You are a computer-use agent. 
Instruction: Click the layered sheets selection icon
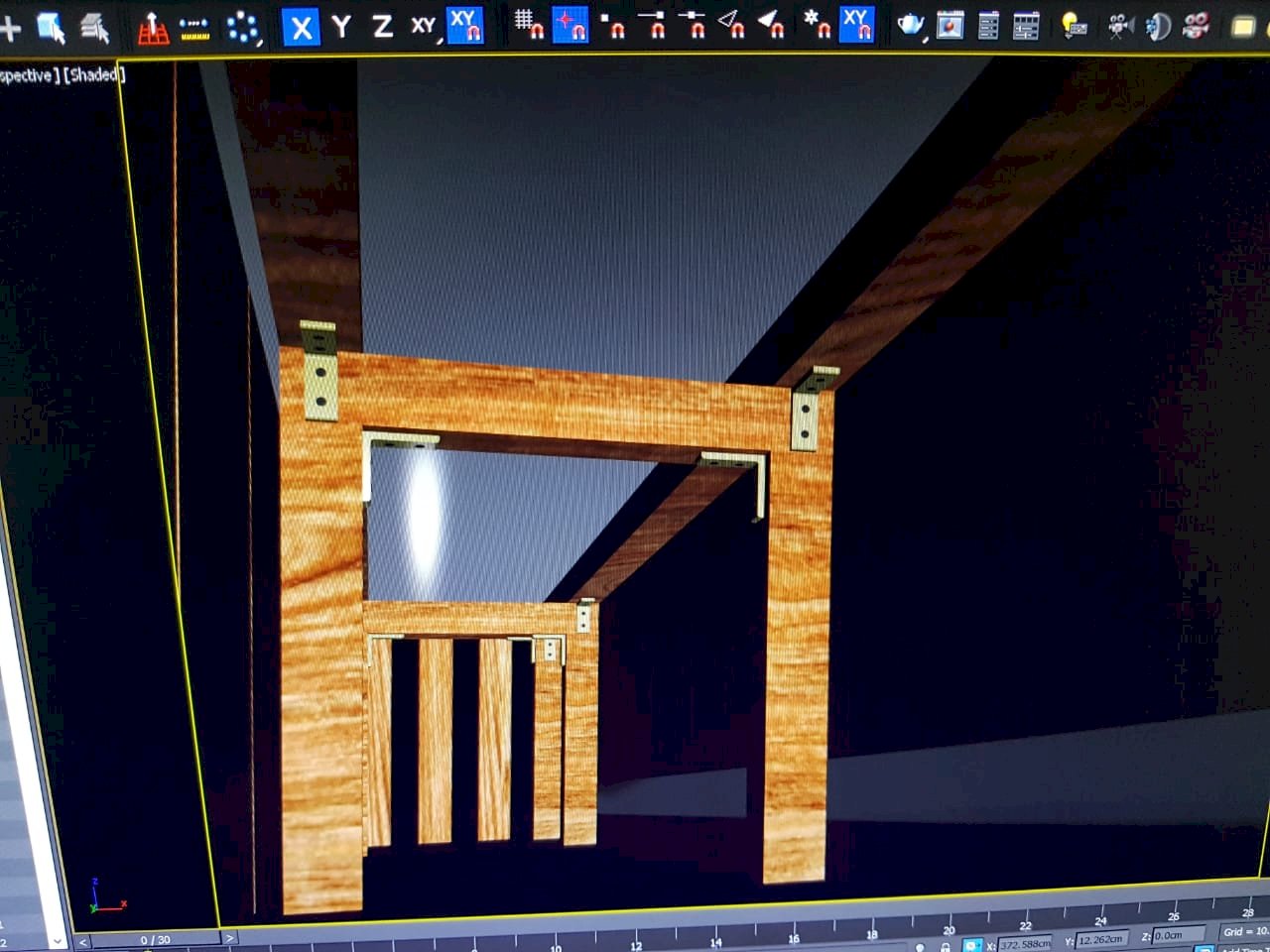point(94,28)
